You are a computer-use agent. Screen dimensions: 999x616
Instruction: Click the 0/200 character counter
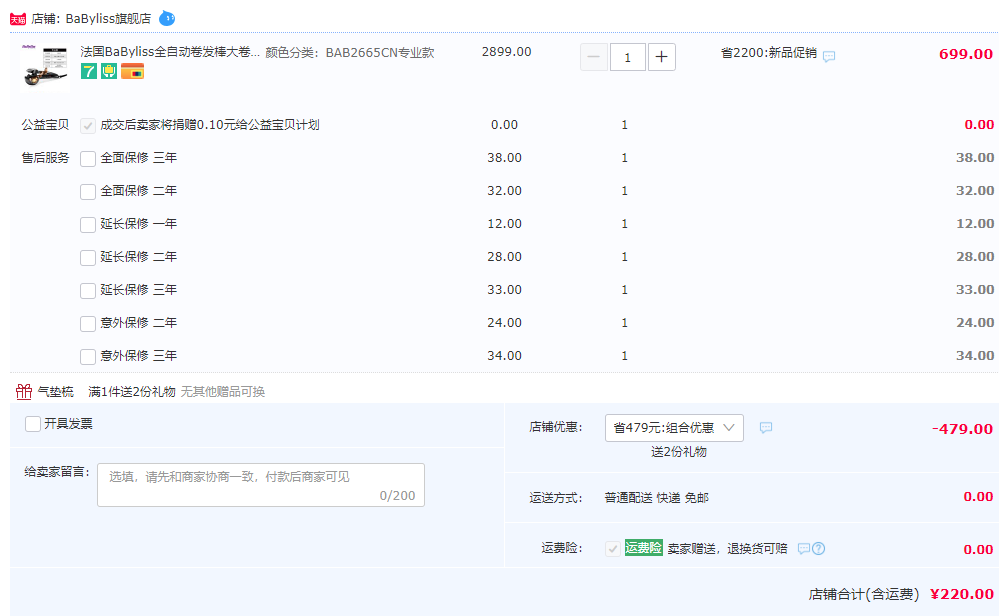[397, 495]
